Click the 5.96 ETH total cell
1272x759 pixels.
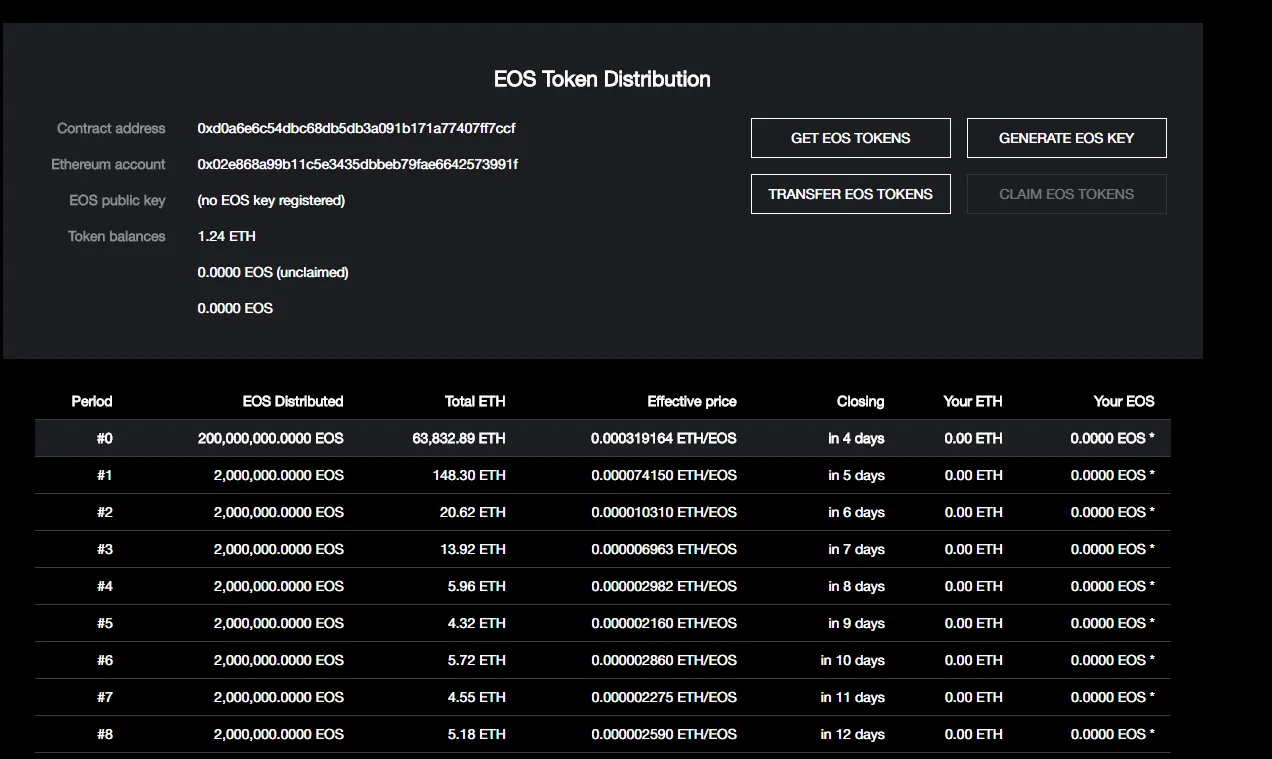pos(477,586)
